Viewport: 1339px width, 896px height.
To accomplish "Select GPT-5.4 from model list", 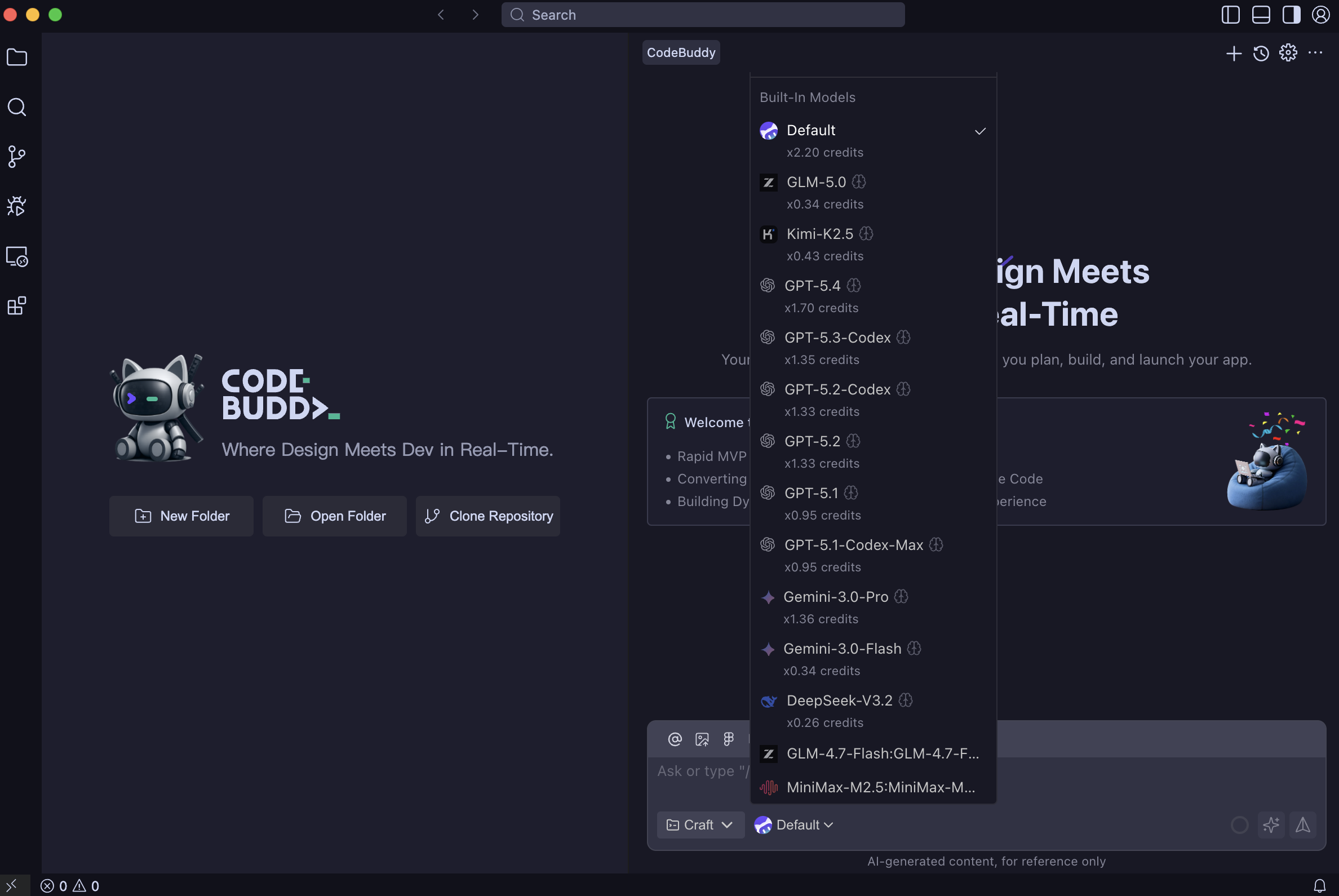I will (x=812, y=286).
